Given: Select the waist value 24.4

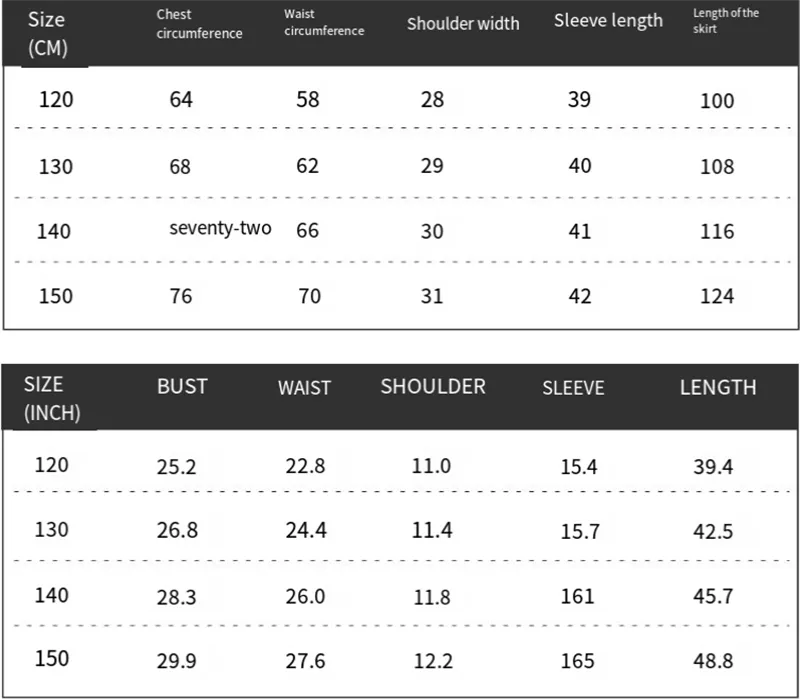Looking at the screenshot, I should 305,531.
